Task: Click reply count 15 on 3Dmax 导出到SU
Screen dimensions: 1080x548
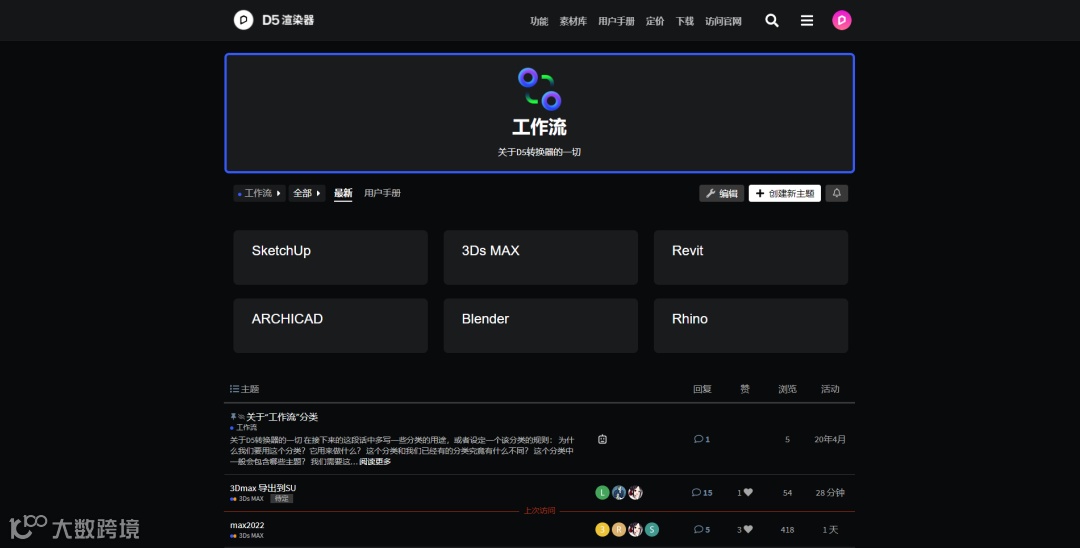Action: (x=702, y=492)
